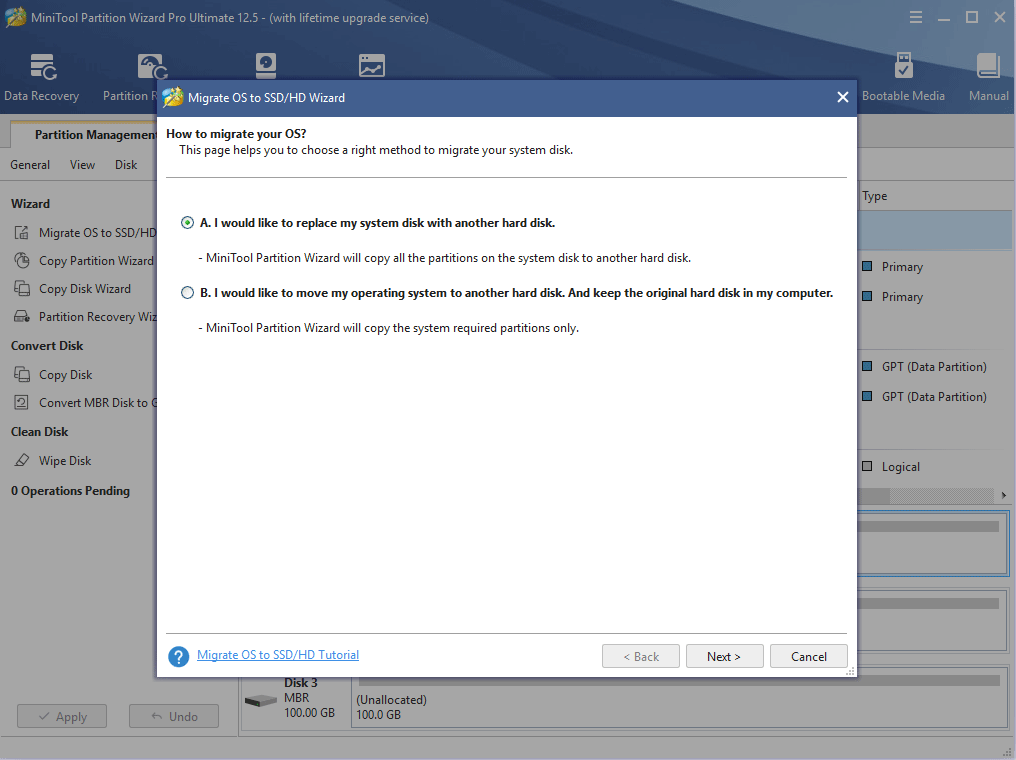Click the help question mark icon in wizard
Screen dimensions: 1016x760
(178, 656)
